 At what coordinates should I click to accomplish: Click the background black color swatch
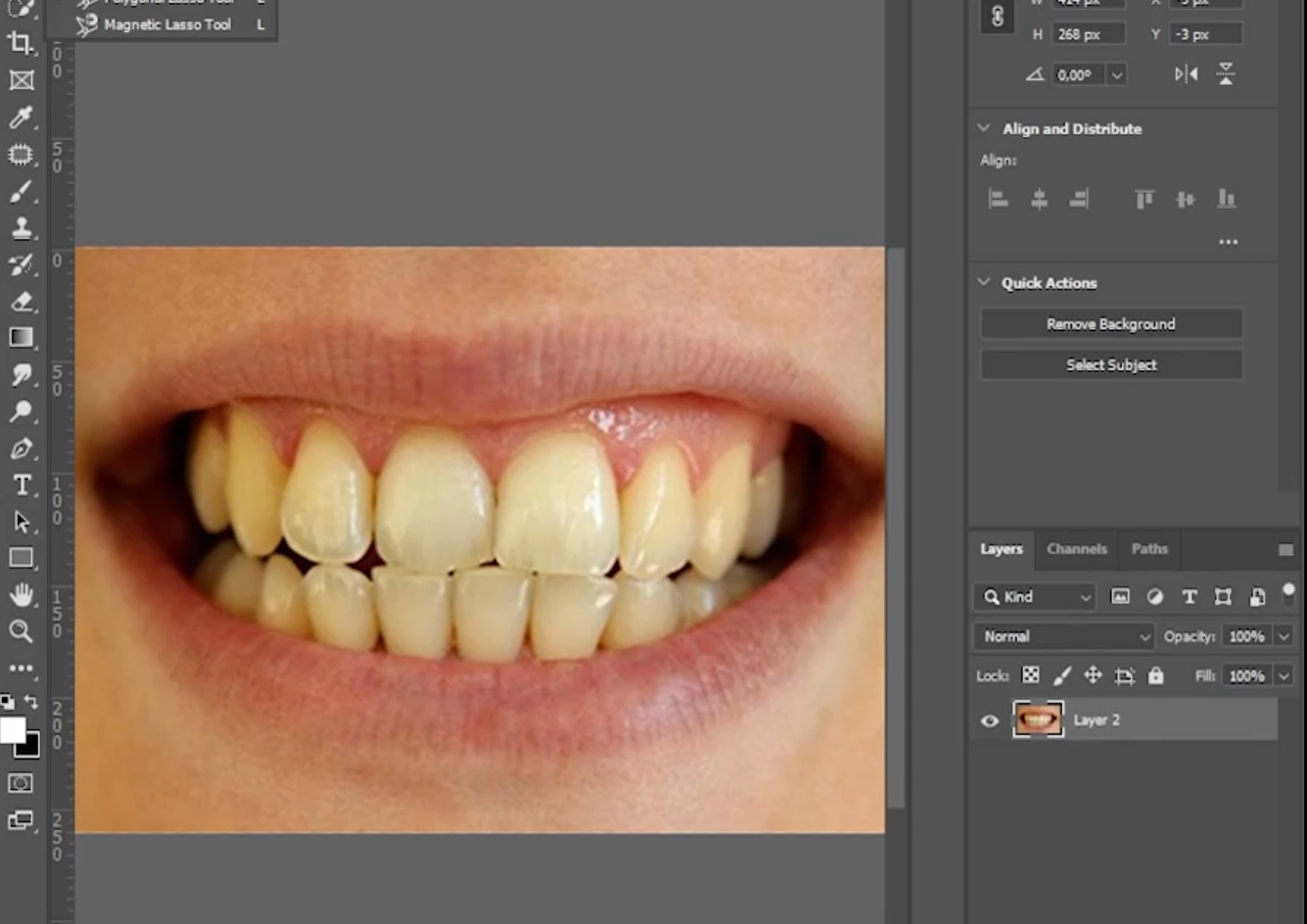(x=30, y=747)
